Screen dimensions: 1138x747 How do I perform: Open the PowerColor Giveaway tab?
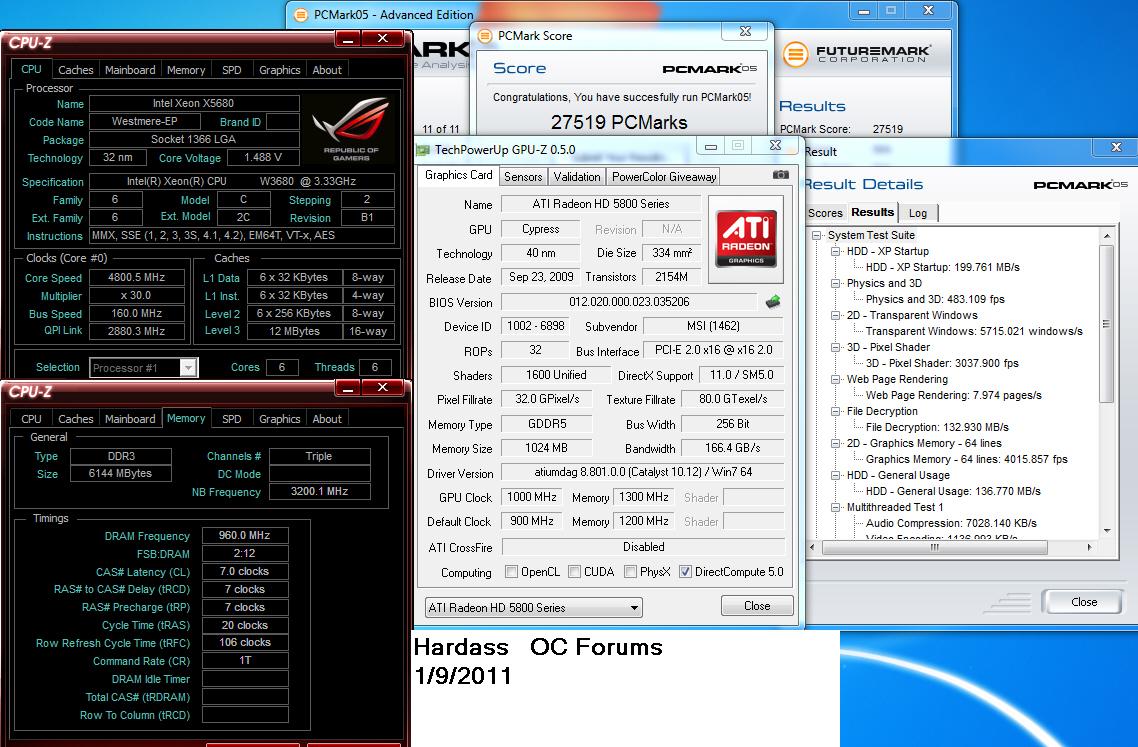tap(664, 176)
